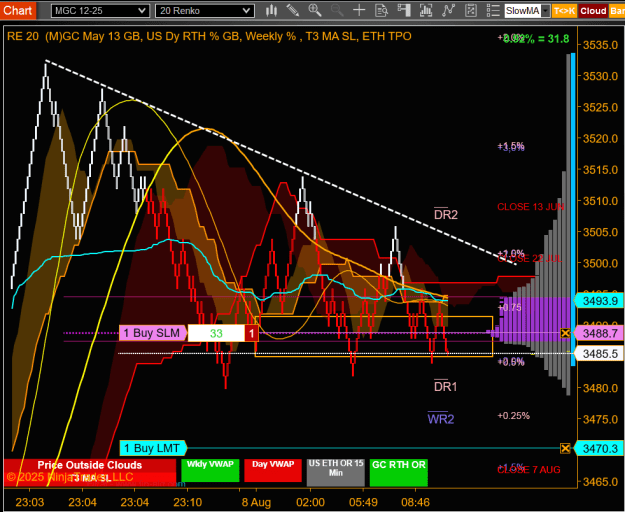Click the CLOSE 7 AUG label
The width and height of the screenshot is (625, 512).
coord(529,470)
